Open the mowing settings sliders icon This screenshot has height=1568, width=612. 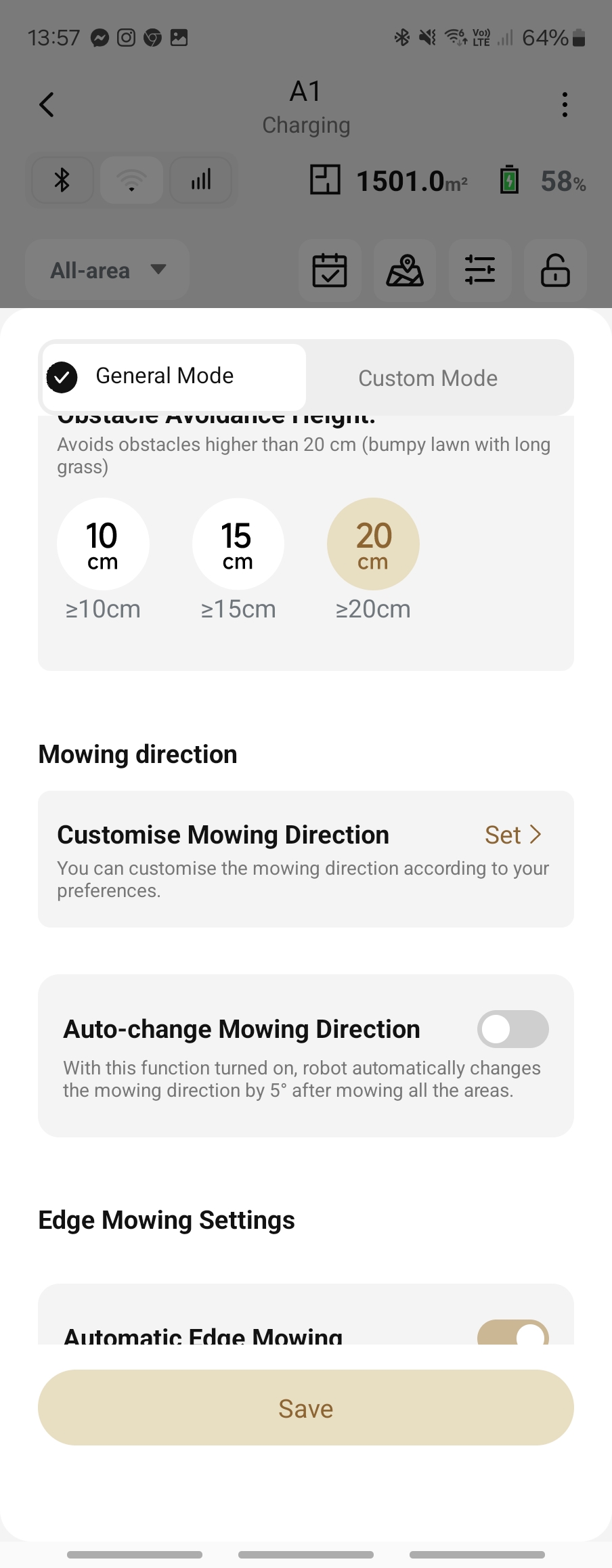[x=480, y=270]
